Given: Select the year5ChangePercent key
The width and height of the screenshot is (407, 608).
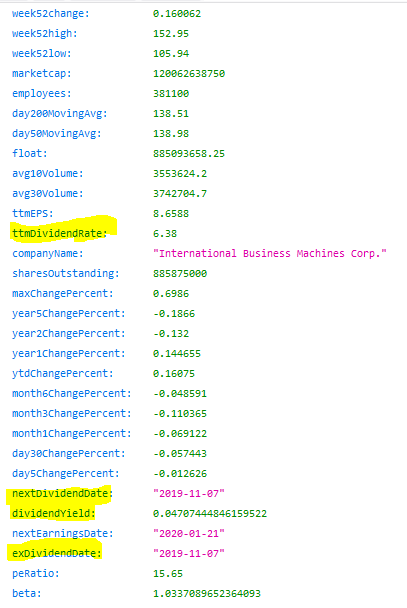Looking at the screenshot, I should coord(69,313).
